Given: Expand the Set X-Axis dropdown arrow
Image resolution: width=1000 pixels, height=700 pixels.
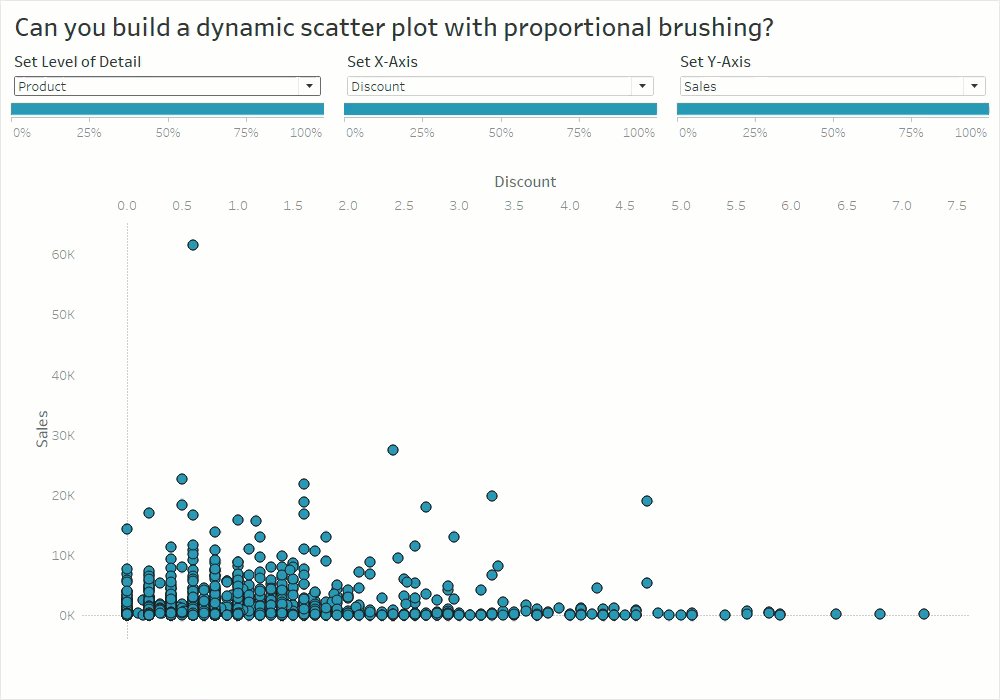Looking at the screenshot, I should (643, 87).
